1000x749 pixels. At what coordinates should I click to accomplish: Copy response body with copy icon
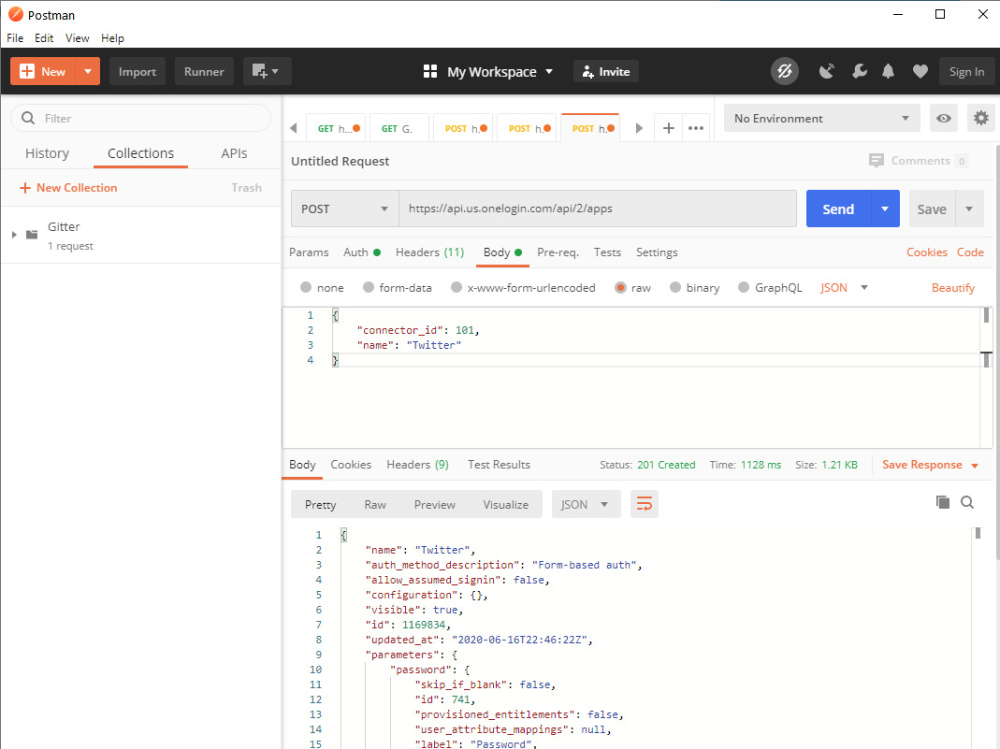click(943, 502)
